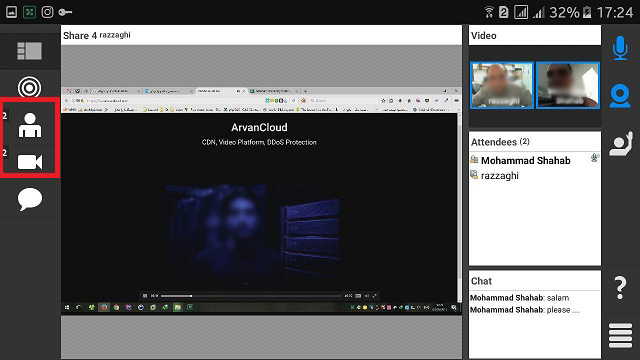
Task: Open the video camera pod icon
Action: pyautogui.click(x=30, y=162)
